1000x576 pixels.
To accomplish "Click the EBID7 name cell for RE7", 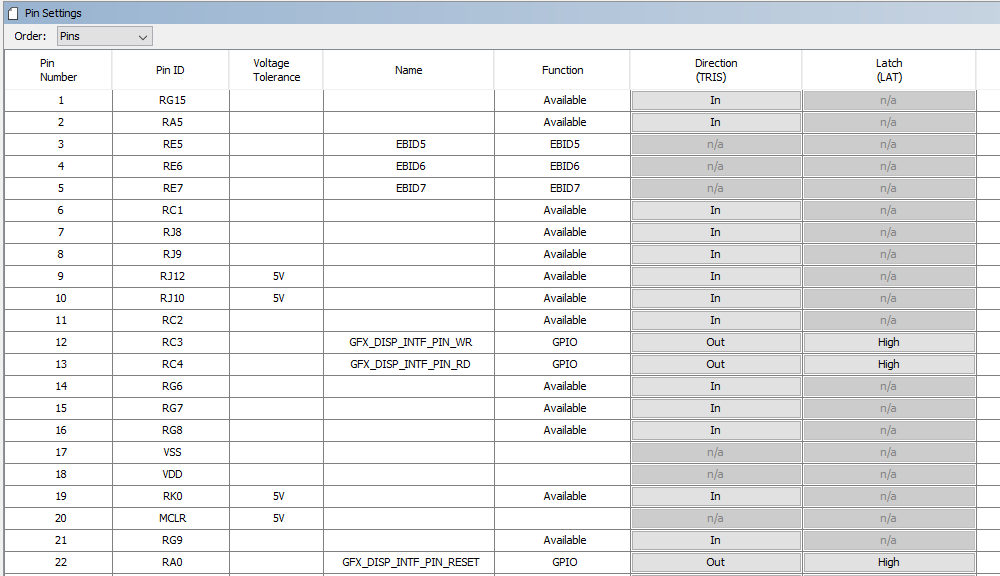I will click(x=409, y=188).
